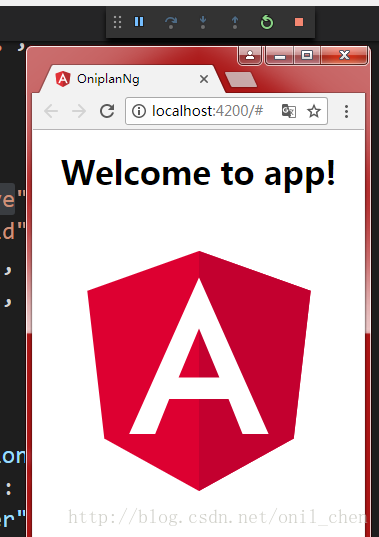
Task: View site information icon
Action: (x=139, y=111)
